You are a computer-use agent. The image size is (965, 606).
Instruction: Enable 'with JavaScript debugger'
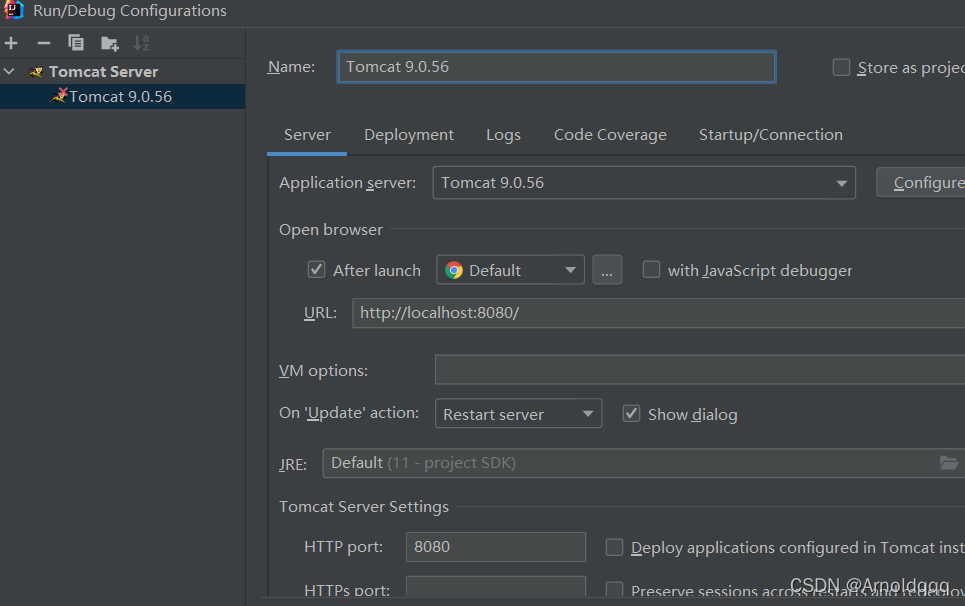click(x=651, y=269)
